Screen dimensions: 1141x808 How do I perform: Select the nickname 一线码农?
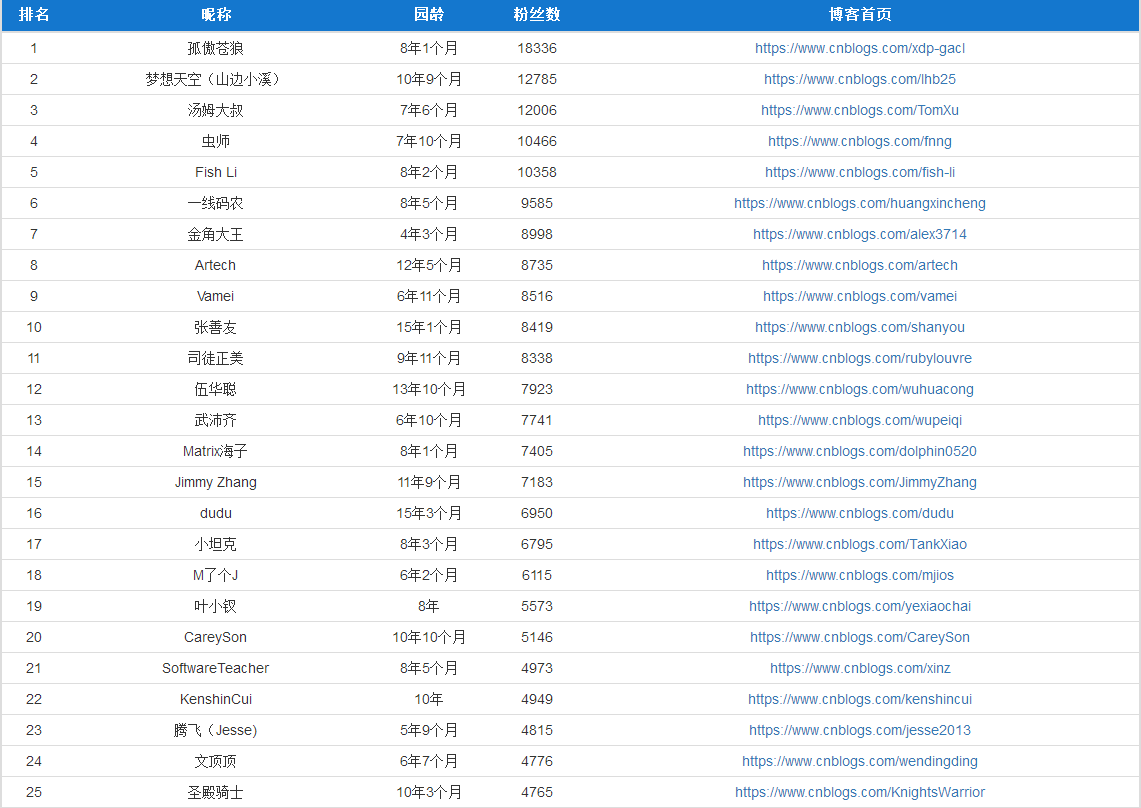[x=215, y=203]
